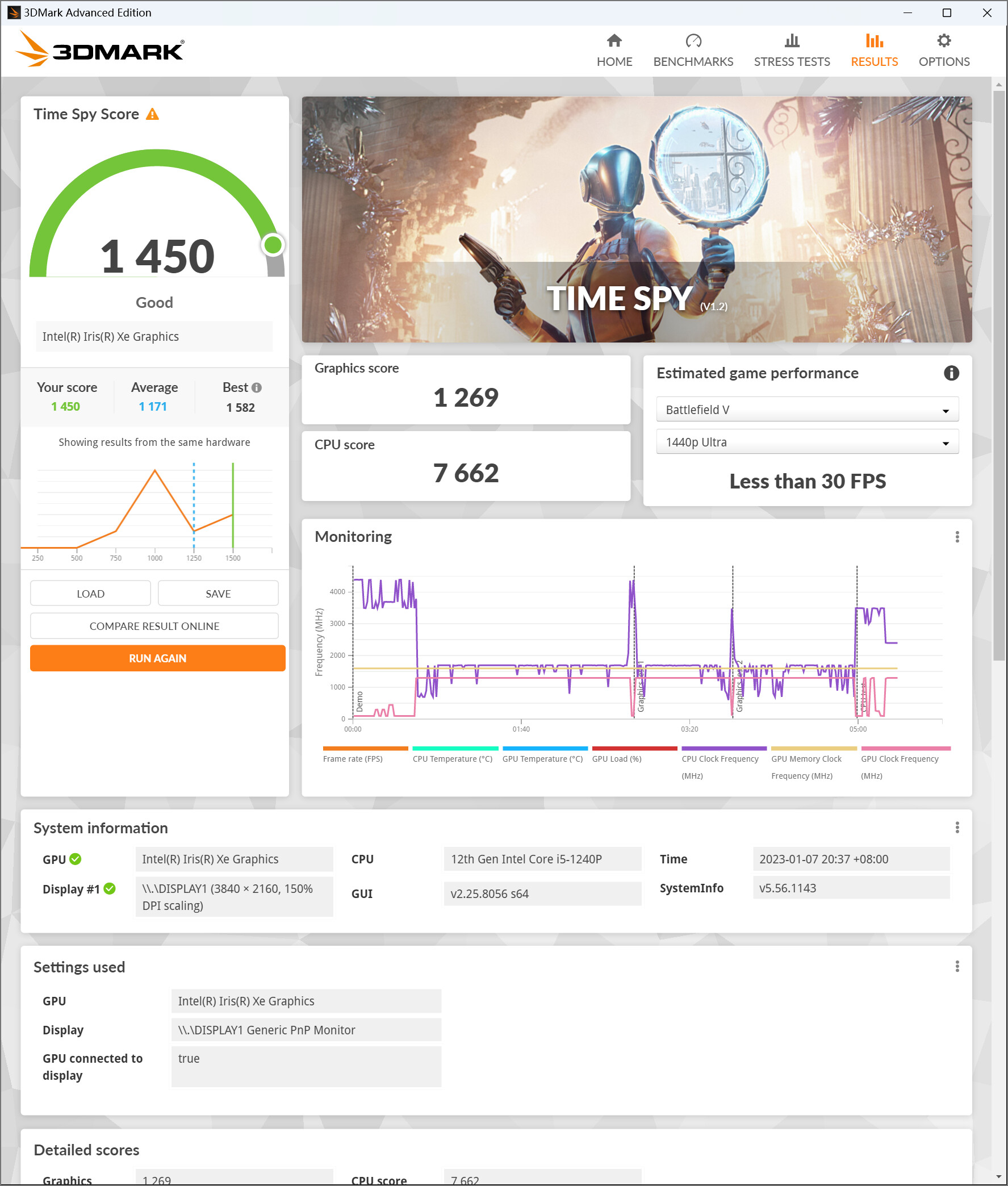Expand the 1440p Ultra resolution dropdown
1008x1186 pixels.
(x=806, y=442)
